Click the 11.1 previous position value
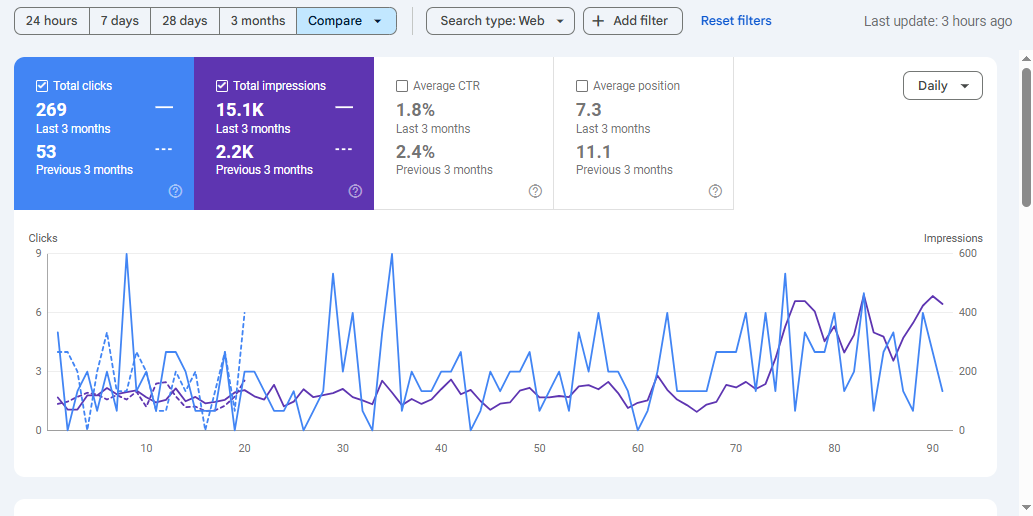Viewport: 1033px width, 516px height. [594, 152]
